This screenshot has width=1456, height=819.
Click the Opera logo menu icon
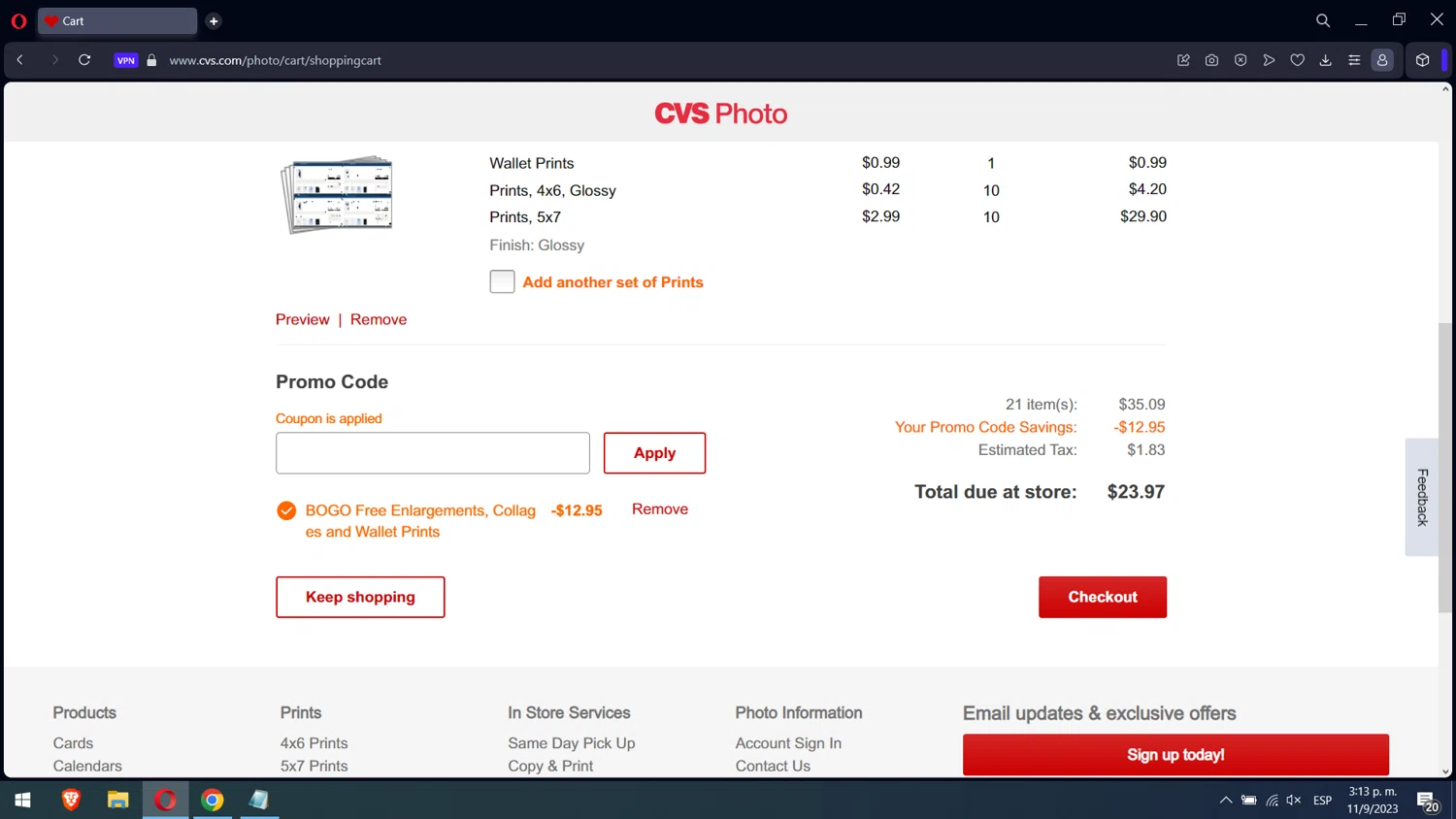pos(18,20)
